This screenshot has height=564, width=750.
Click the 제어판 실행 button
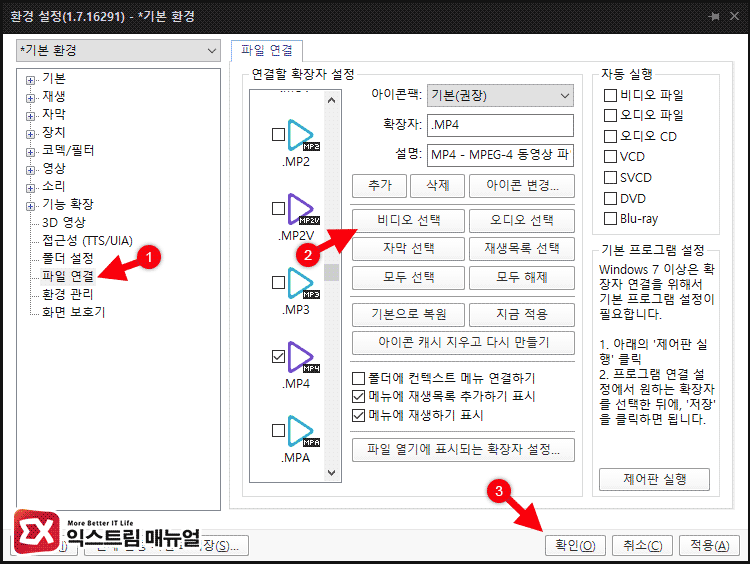654,479
